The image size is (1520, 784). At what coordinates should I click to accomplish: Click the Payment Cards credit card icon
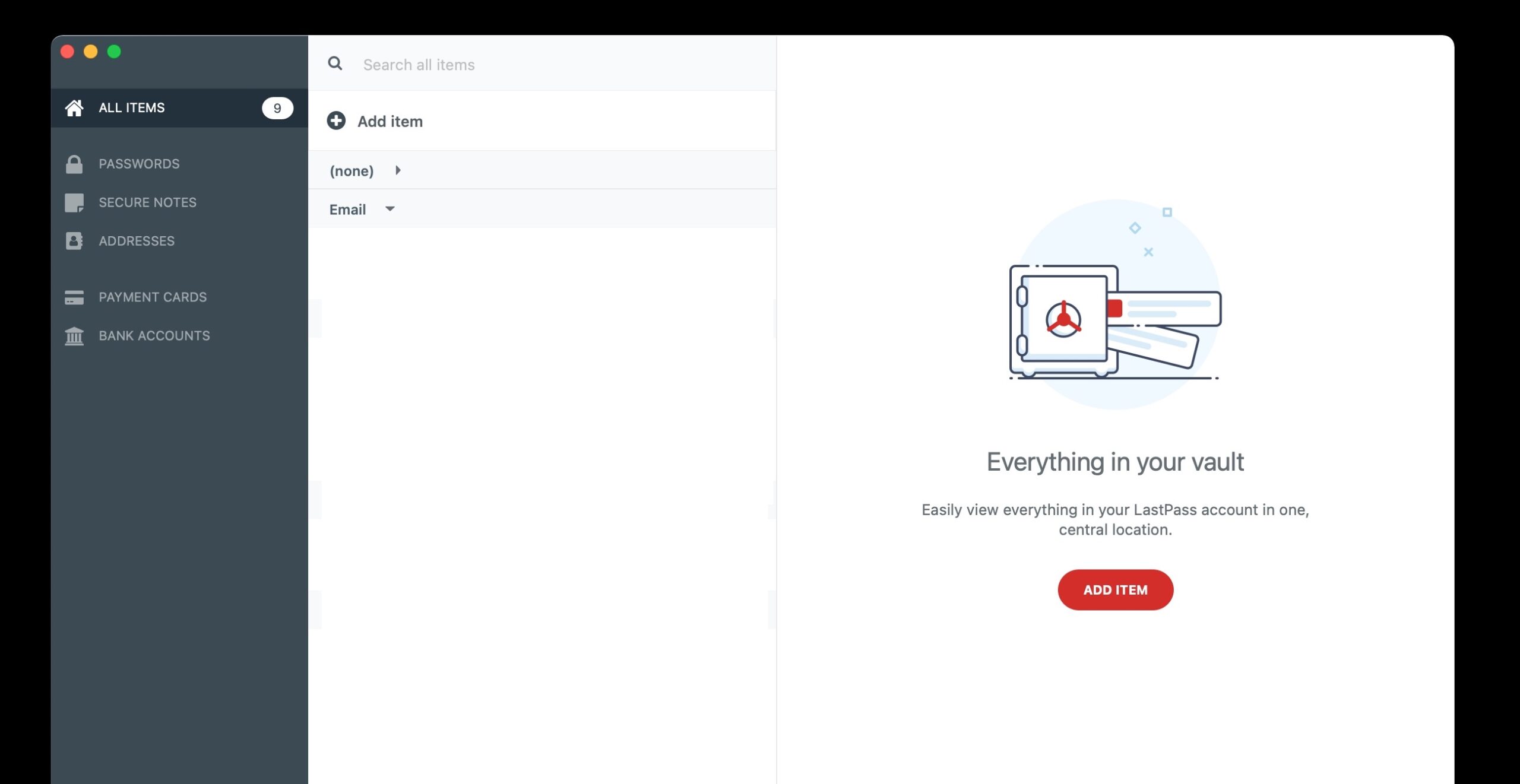[x=74, y=297]
